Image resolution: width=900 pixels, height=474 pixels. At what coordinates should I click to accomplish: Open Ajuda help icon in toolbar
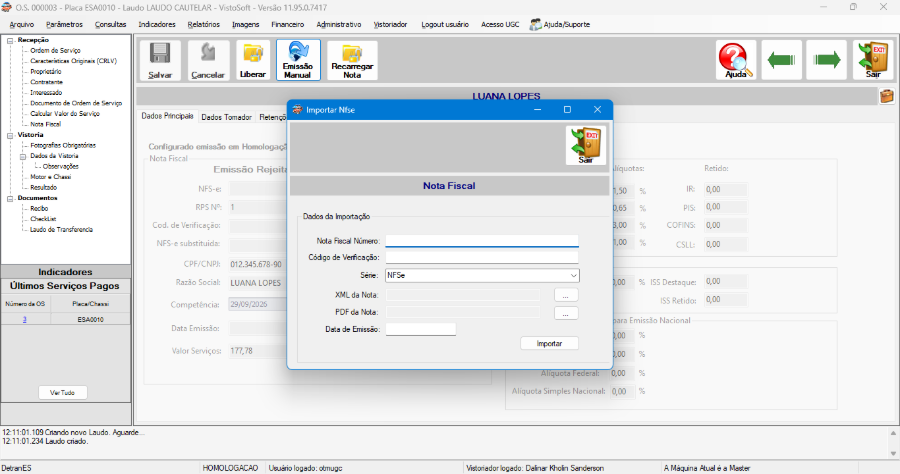click(736, 60)
